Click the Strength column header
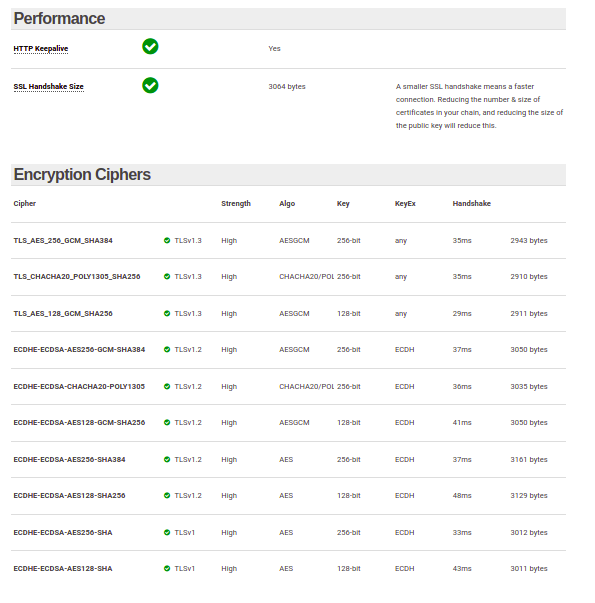This screenshot has height=603, width=595. coord(236,203)
